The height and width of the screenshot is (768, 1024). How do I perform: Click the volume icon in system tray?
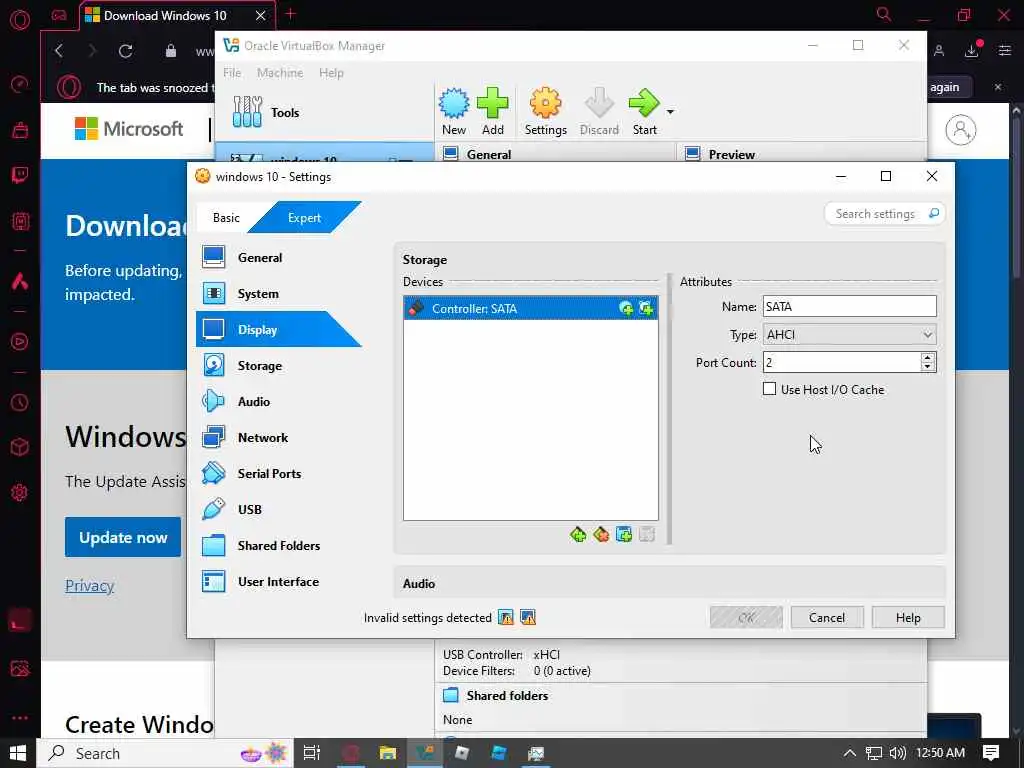898,753
